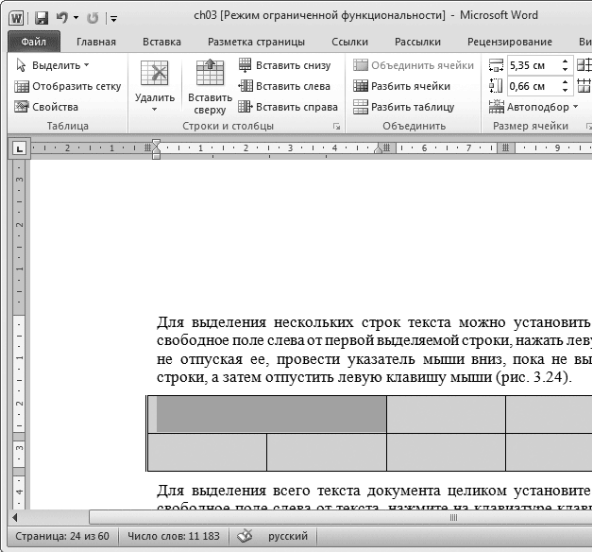Click the Удалить table icon
The width and height of the screenshot is (592, 552).
coord(154,73)
